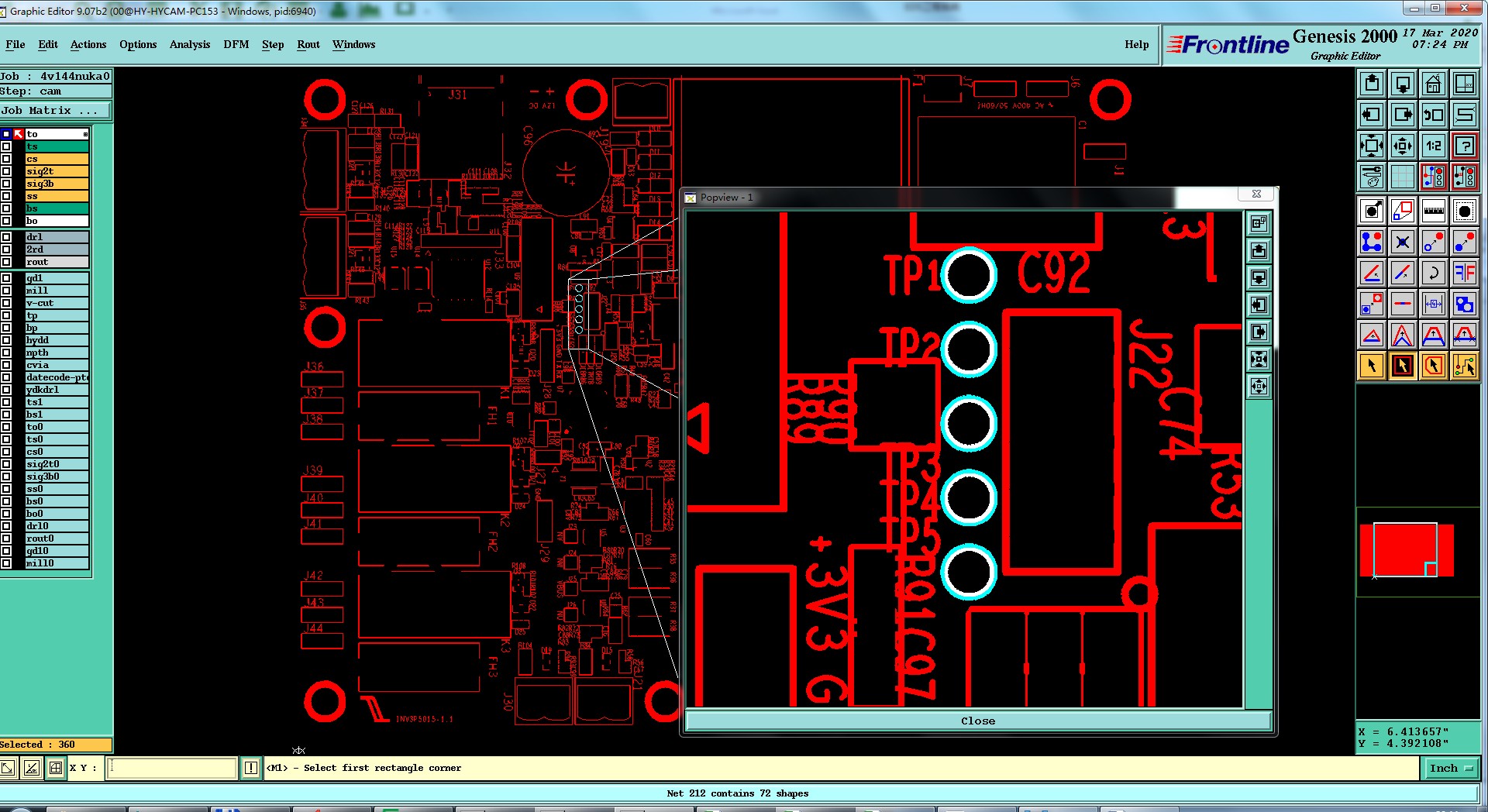Select the v-cut layer name
Screen dimensions: 1488x812
point(57,303)
